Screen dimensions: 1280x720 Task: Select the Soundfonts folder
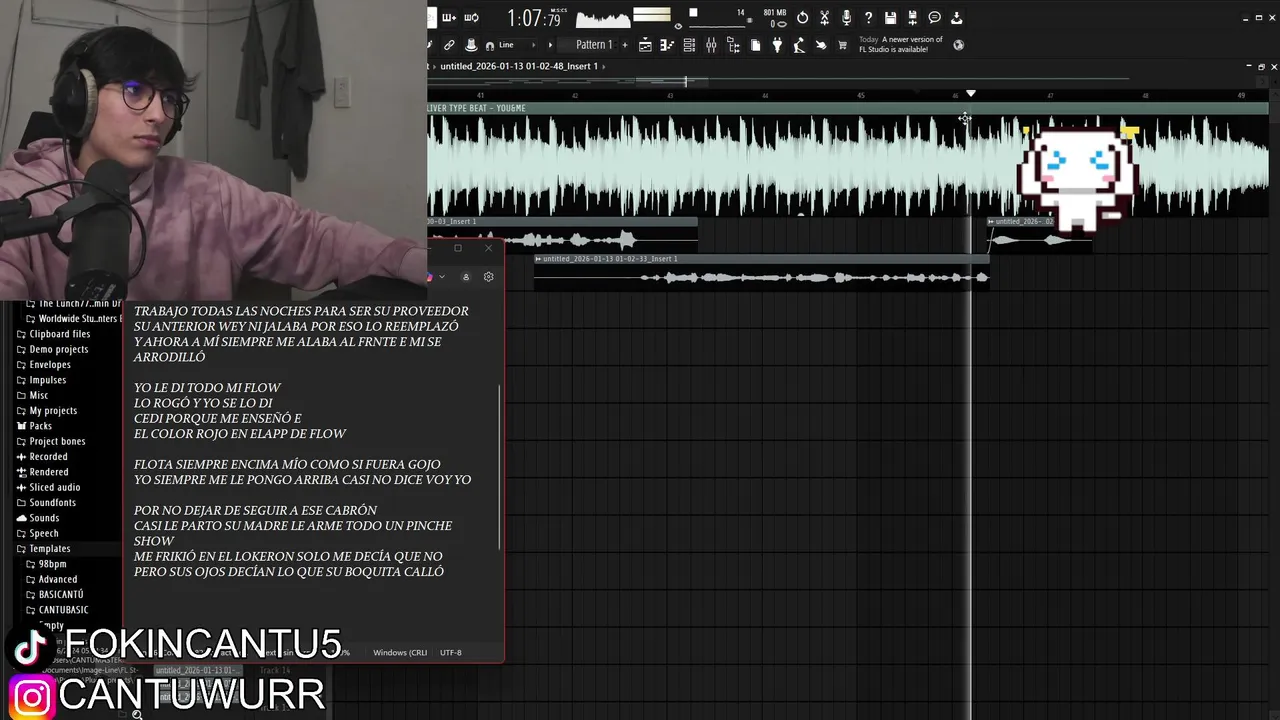pyautogui.click(x=46, y=502)
